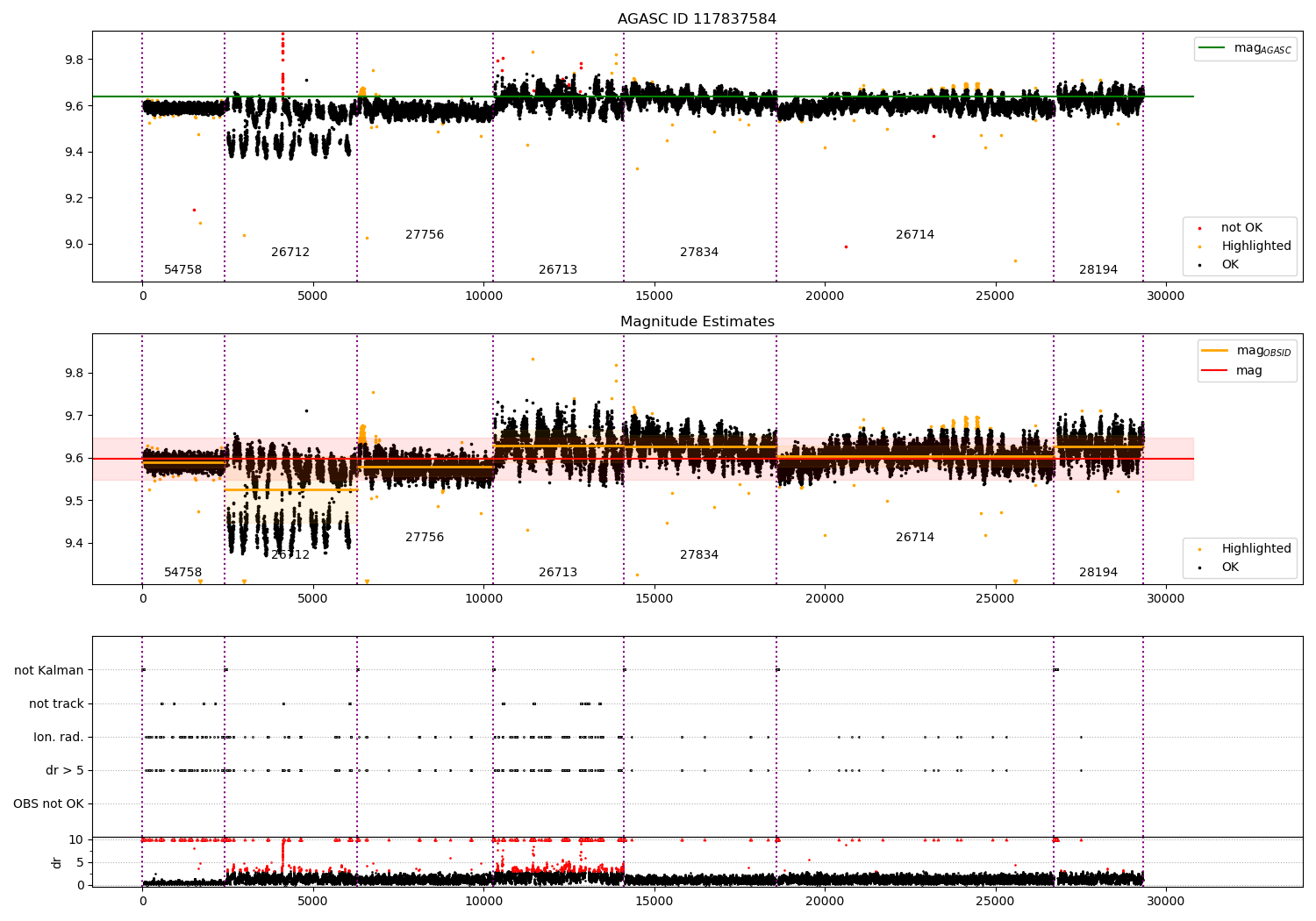1316x921 pixels.
Task: Click OBSID label 26712 in the top plot
Action: click(x=290, y=253)
